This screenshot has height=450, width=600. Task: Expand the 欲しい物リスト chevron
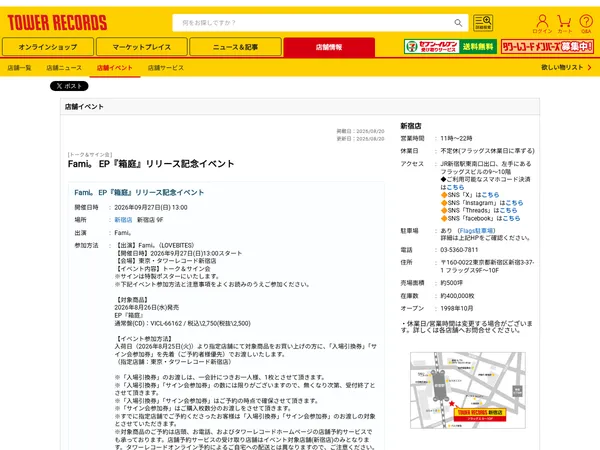point(589,67)
